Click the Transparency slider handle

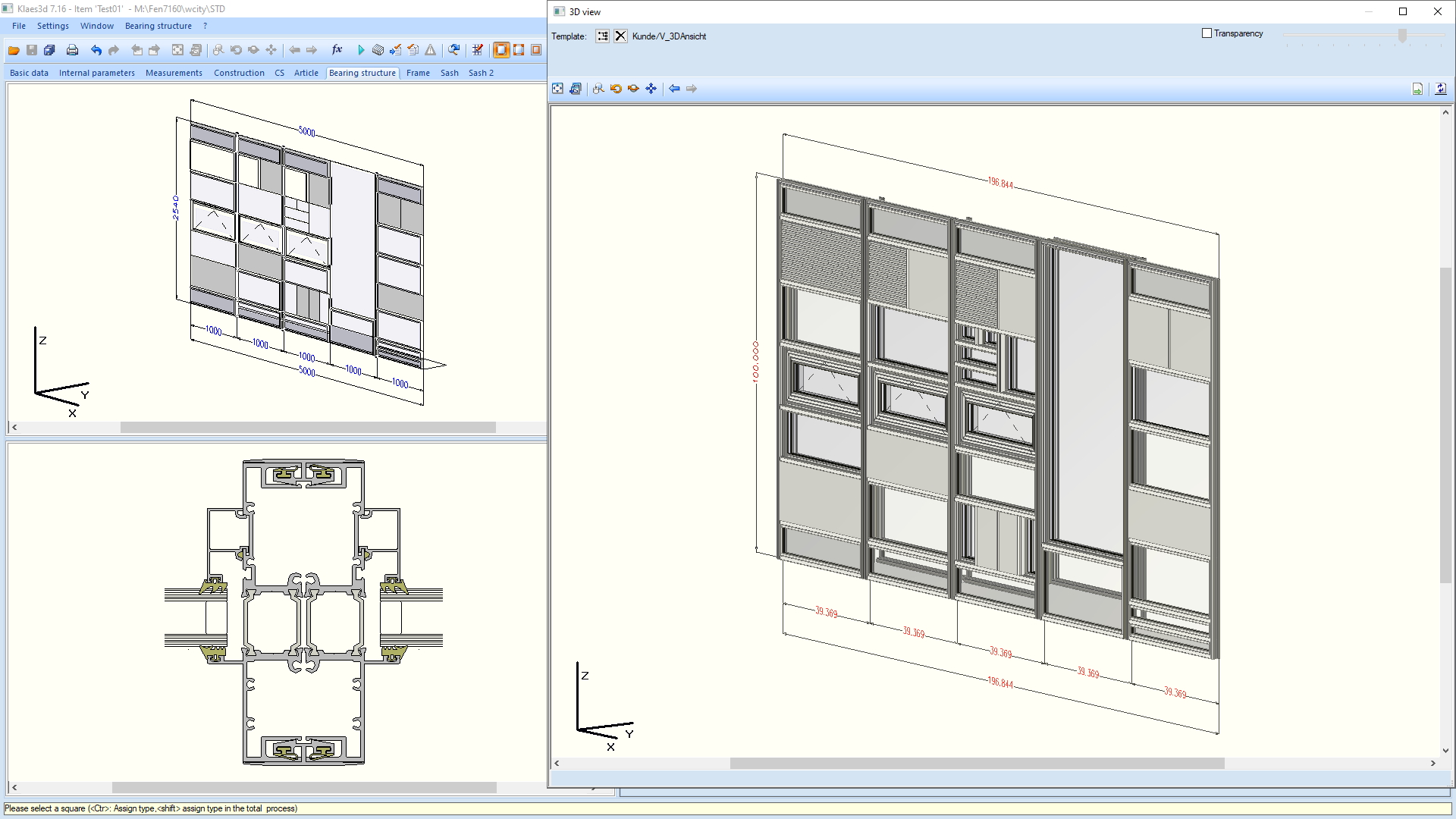pyautogui.click(x=1402, y=35)
